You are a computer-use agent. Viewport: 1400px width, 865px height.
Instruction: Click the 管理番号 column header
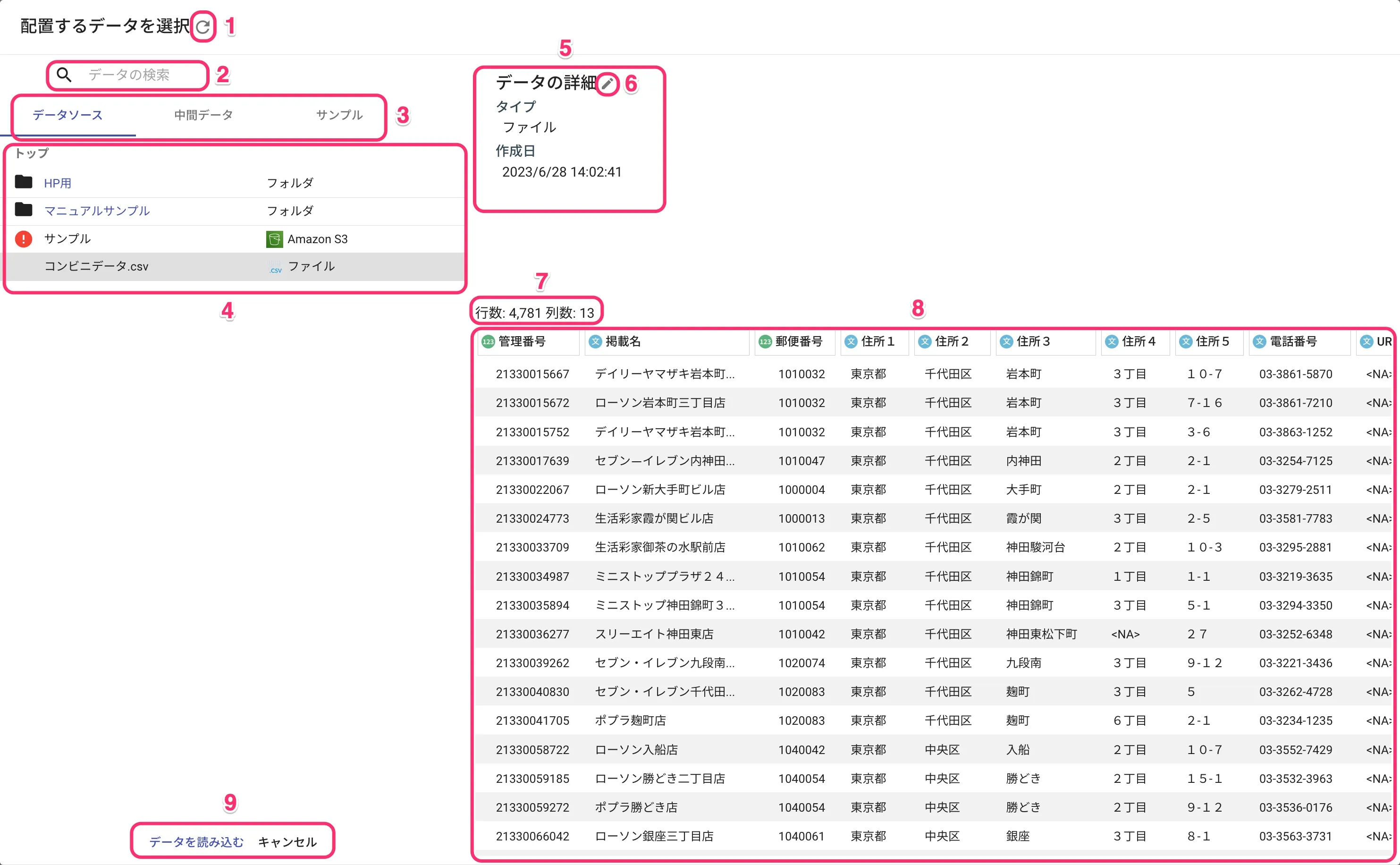[x=529, y=342]
